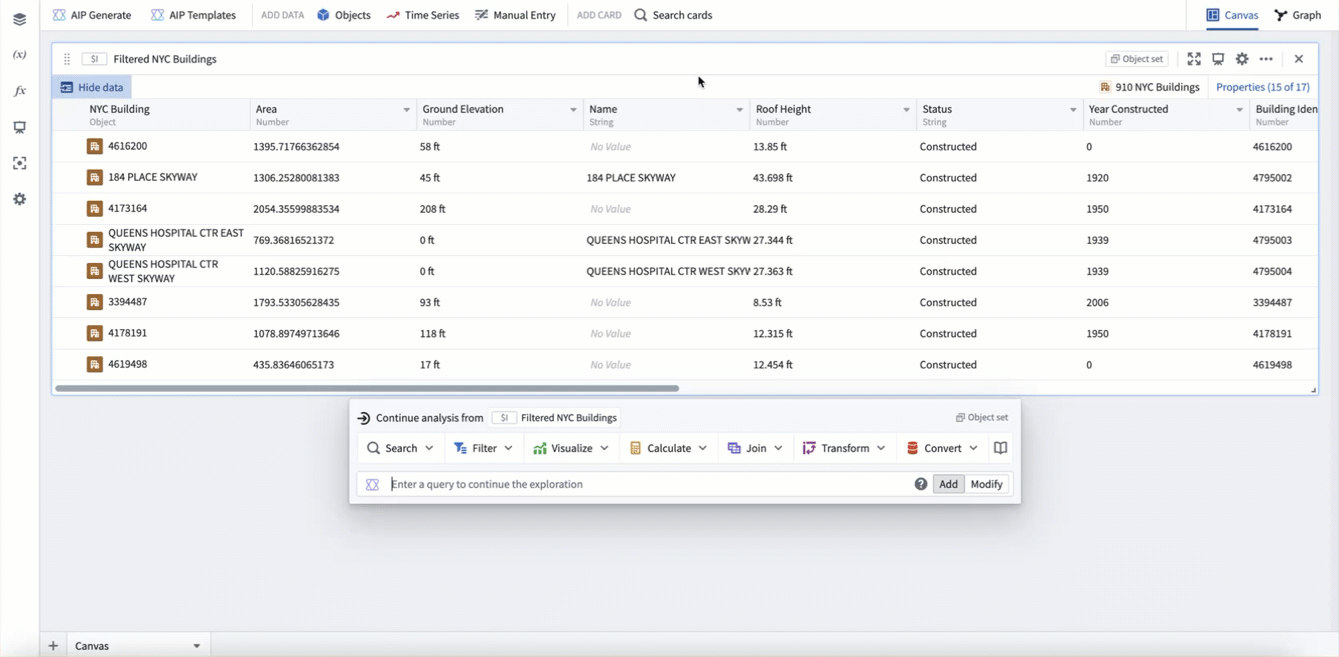Open the Visualize dropdown menu
Viewport: 1339px width, 657px height.
571,448
